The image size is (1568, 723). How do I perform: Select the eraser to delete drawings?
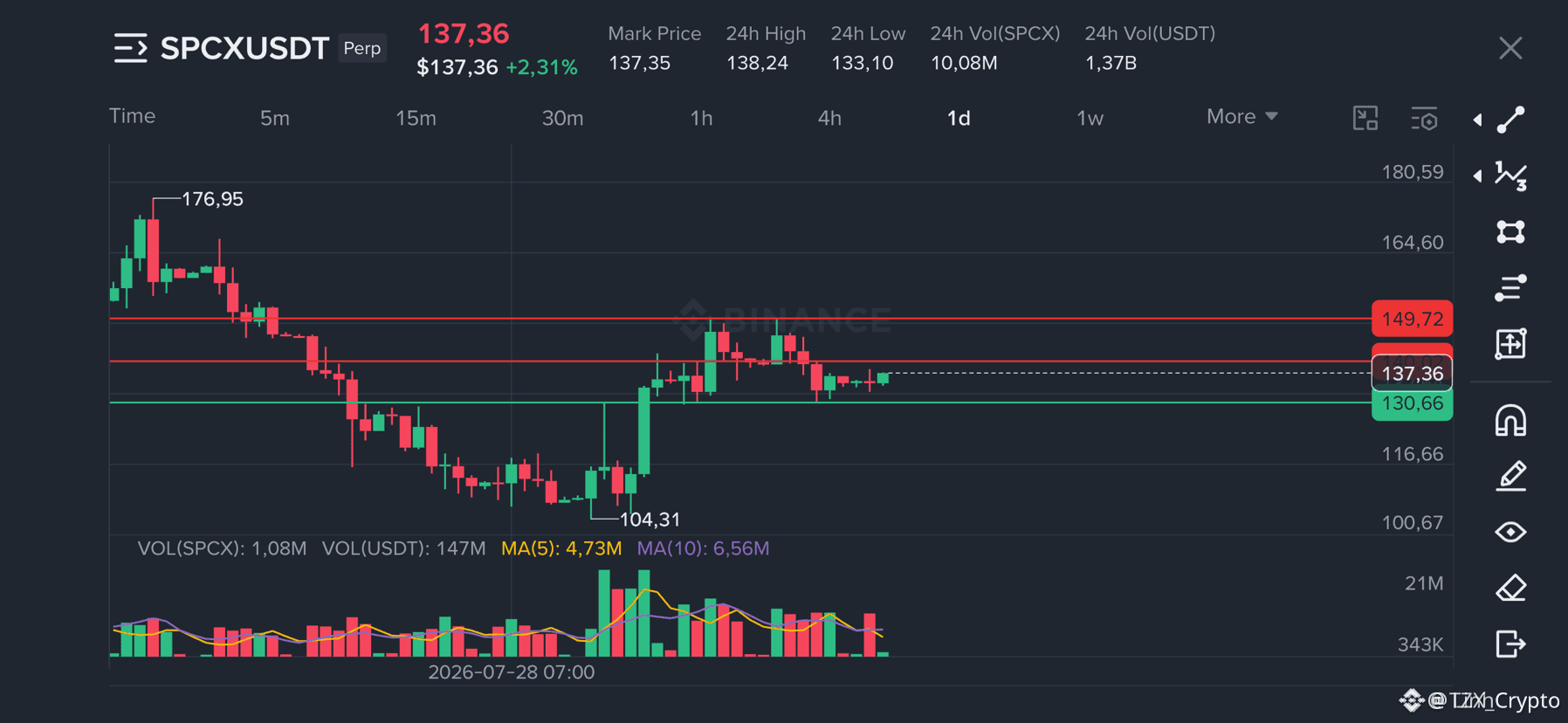(x=1511, y=588)
